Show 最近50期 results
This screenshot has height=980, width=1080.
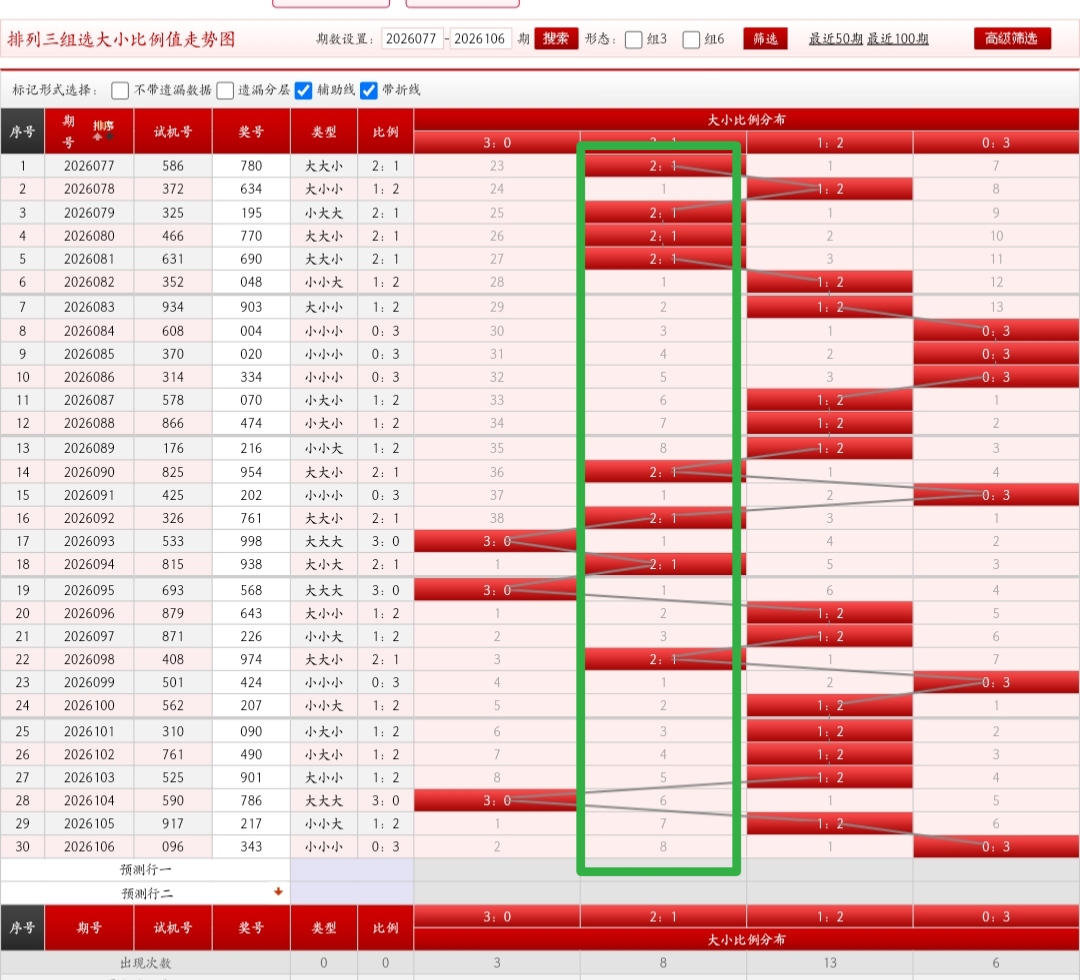835,39
